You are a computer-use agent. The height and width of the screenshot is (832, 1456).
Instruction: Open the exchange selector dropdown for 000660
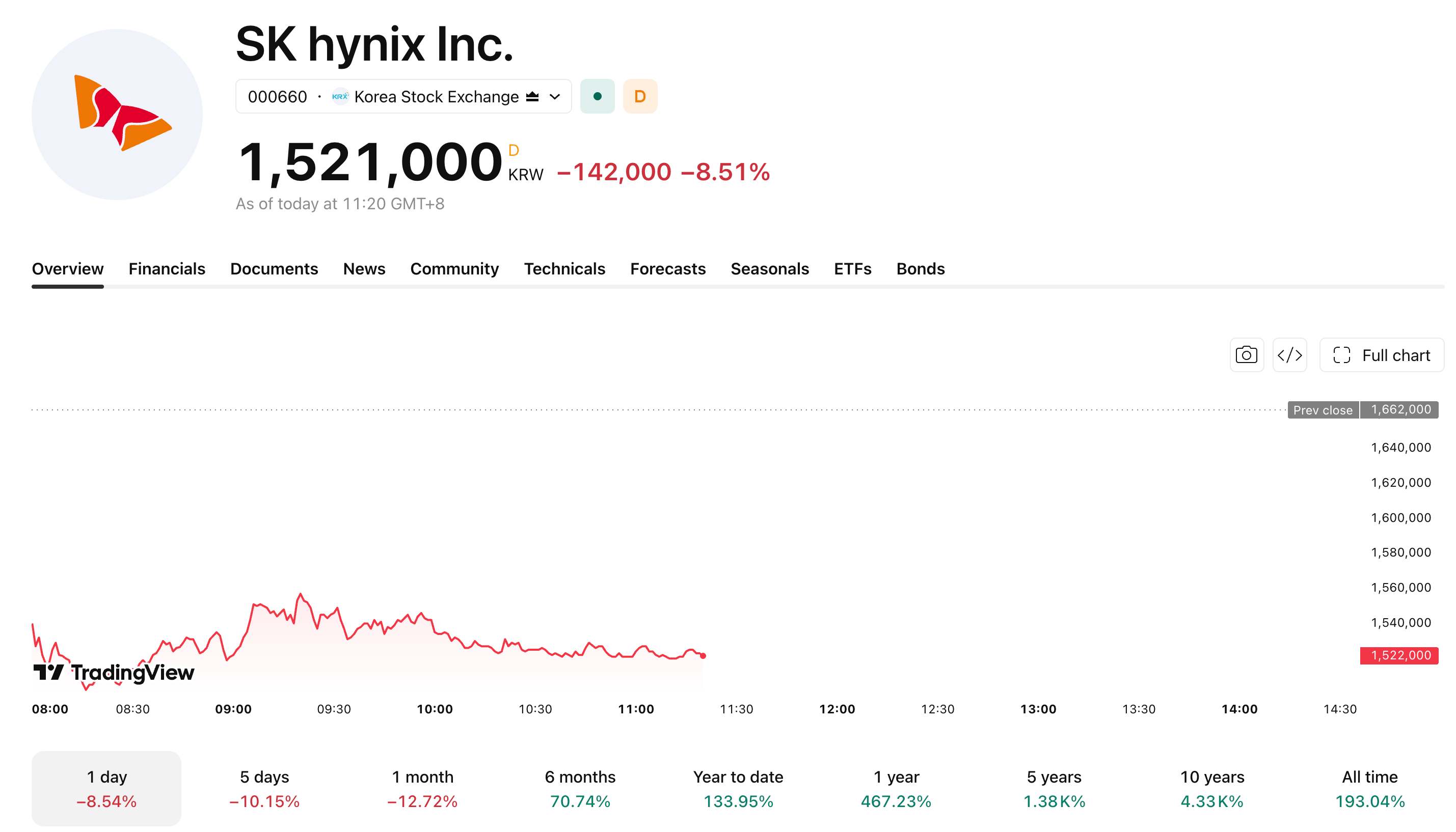[403, 97]
